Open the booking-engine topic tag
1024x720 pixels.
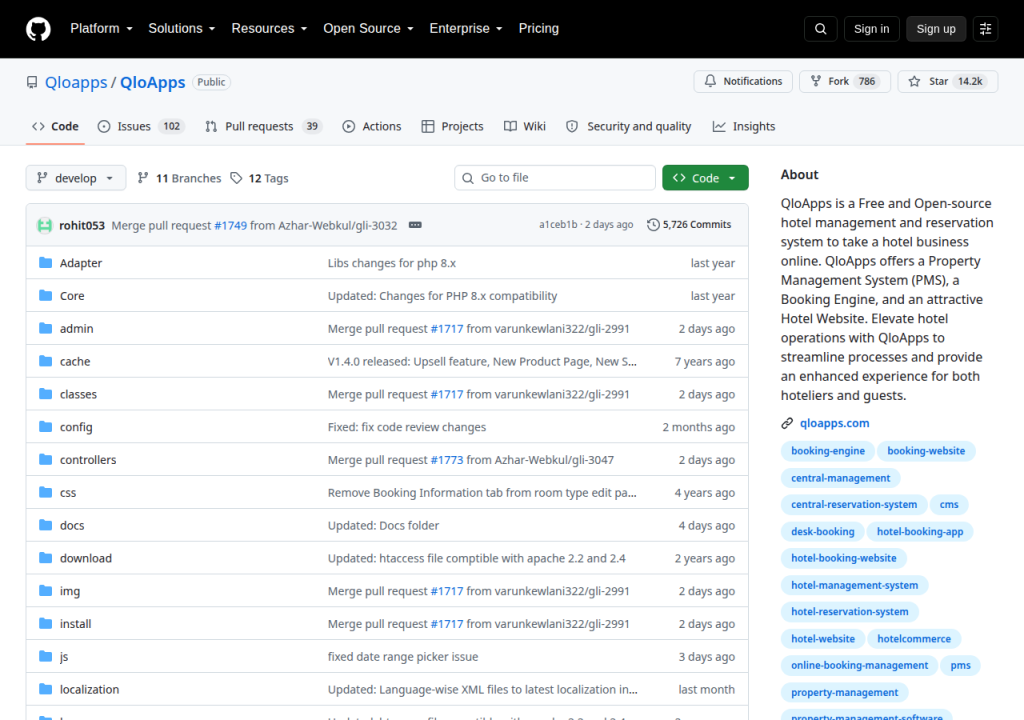[827, 451]
